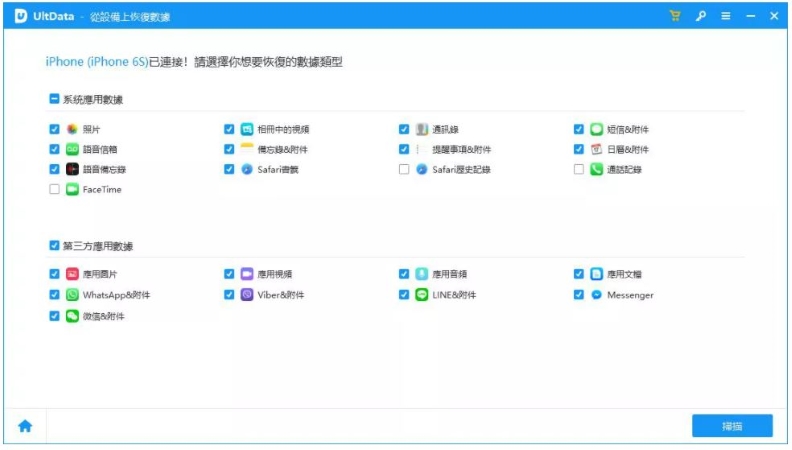Uncheck the 應用文檔 checkbox
The width and height of the screenshot is (792, 450).
point(578,274)
